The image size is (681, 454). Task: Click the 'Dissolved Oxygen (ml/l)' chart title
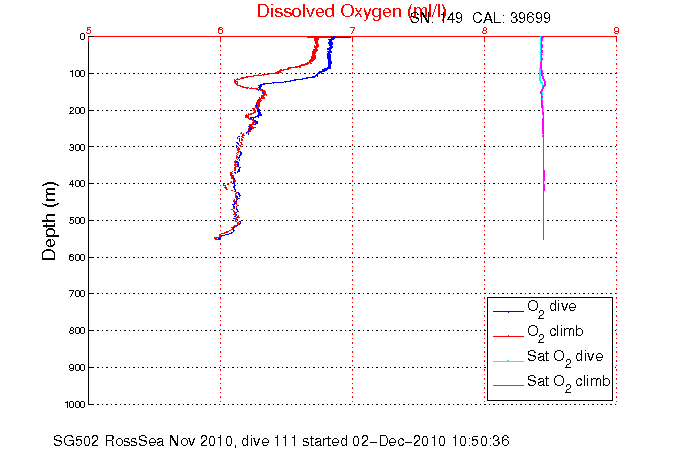click(x=351, y=11)
